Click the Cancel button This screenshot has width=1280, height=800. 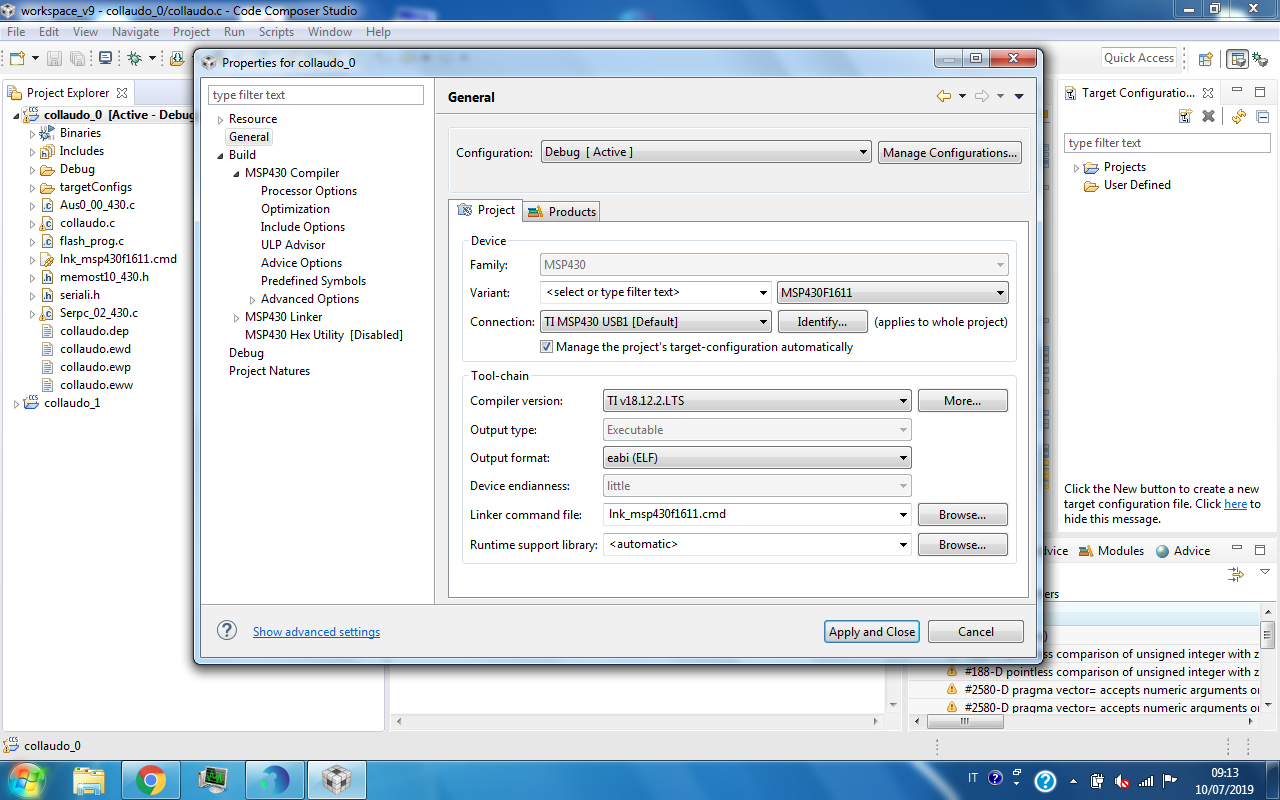tap(976, 632)
